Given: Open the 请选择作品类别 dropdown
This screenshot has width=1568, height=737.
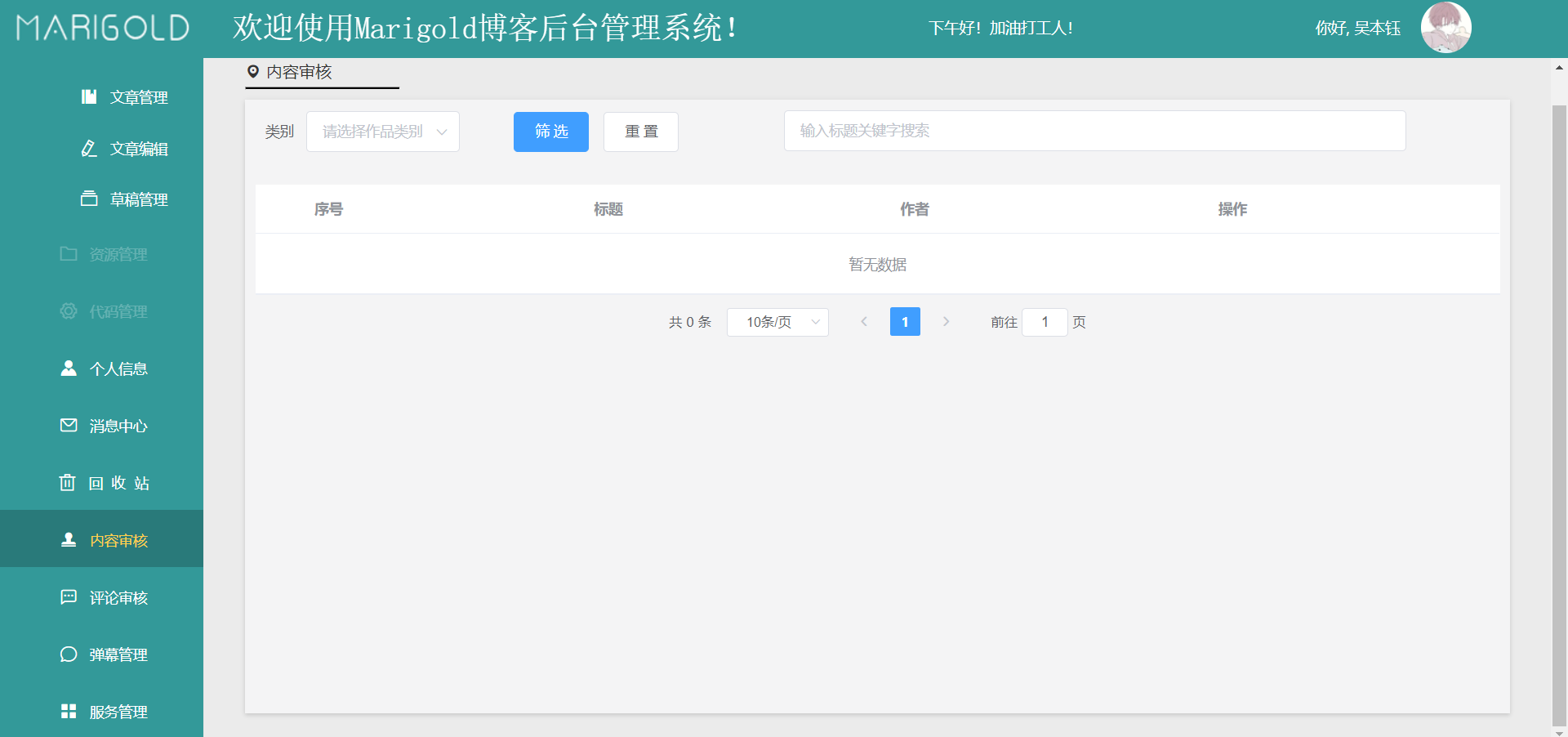Looking at the screenshot, I should pyautogui.click(x=382, y=132).
